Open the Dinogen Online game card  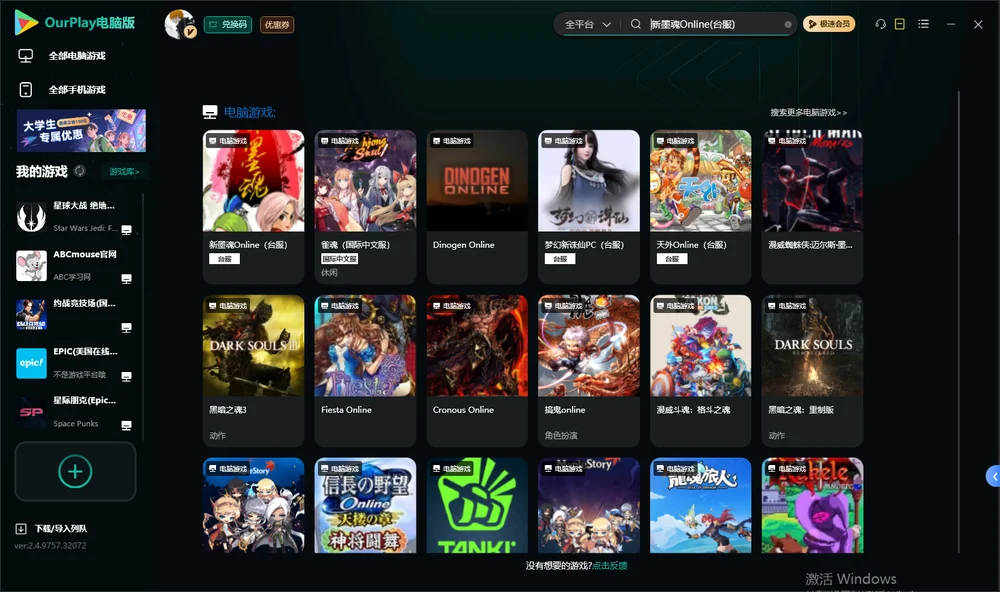(477, 207)
